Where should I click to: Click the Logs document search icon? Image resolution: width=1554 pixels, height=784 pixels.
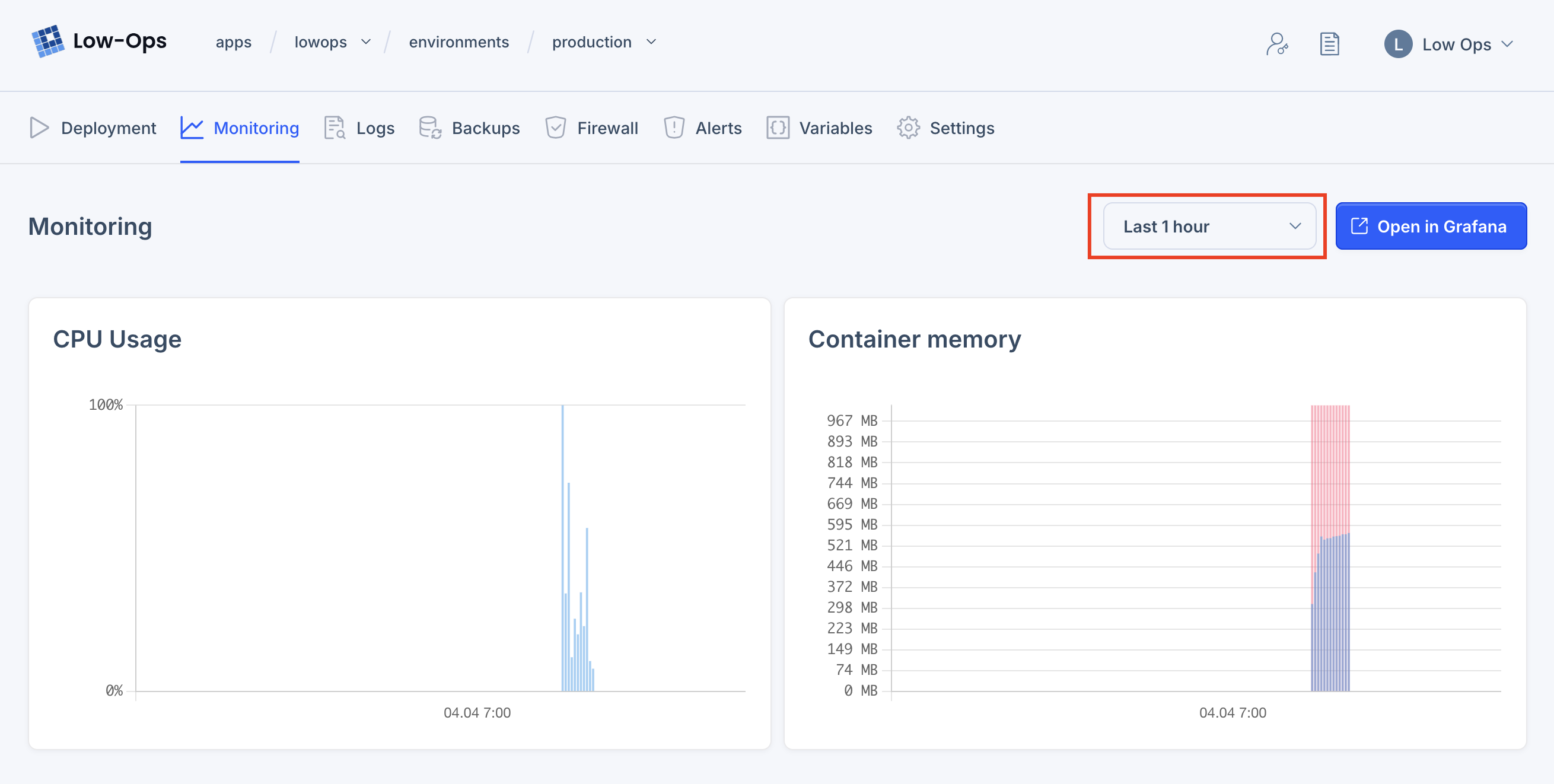[335, 128]
